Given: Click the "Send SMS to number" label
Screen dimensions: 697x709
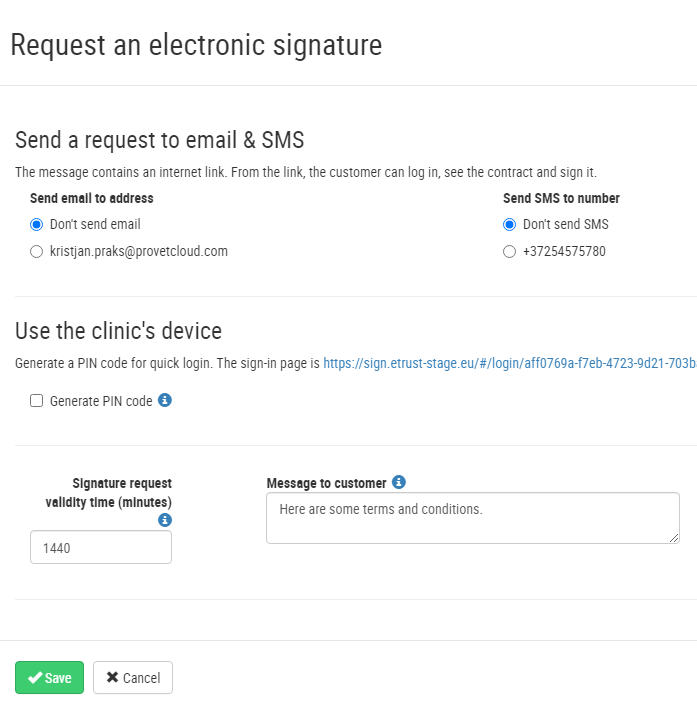Looking at the screenshot, I should click(561, 198).
